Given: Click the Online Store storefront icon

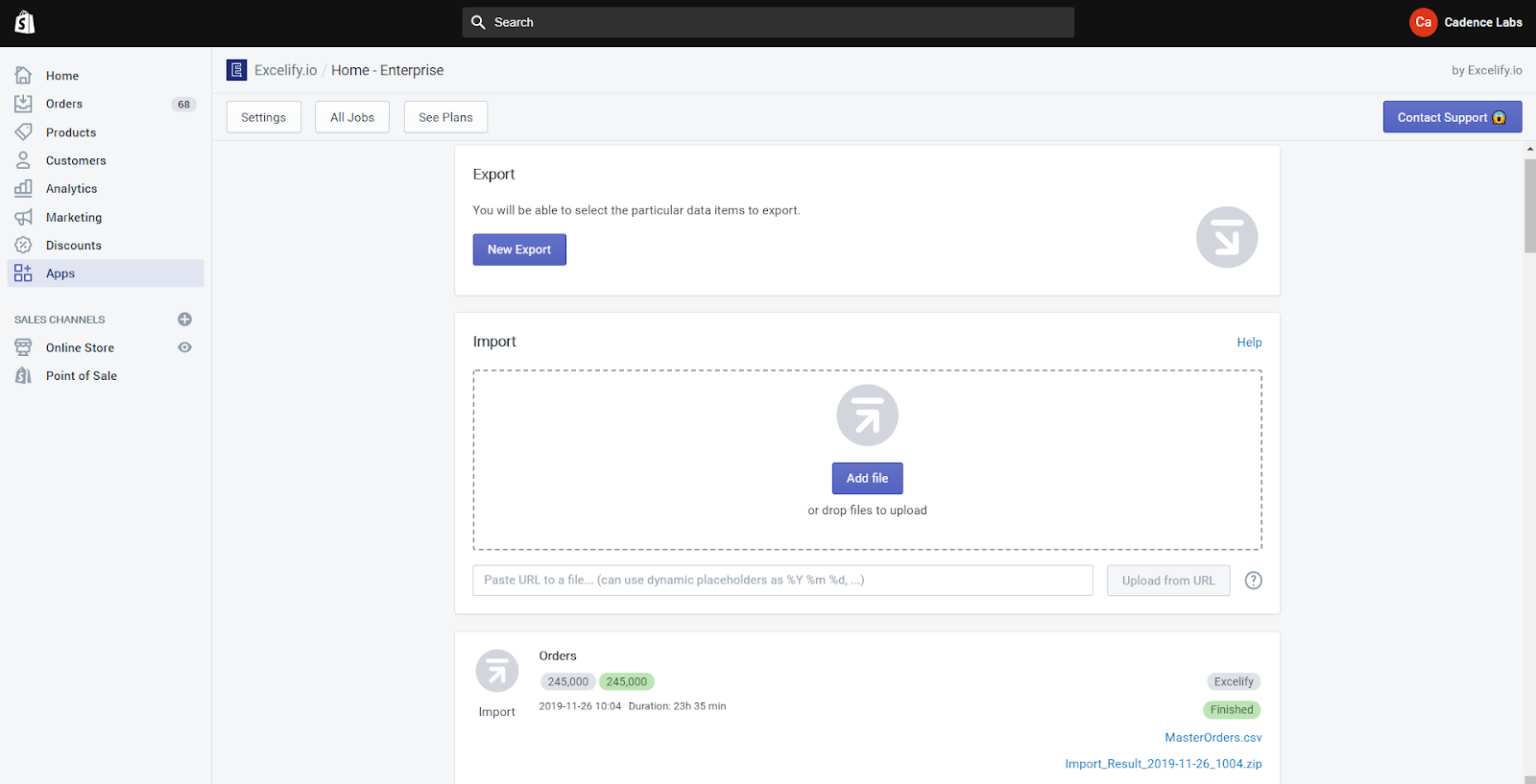Looking at the screenshot, I should point(23,347).
